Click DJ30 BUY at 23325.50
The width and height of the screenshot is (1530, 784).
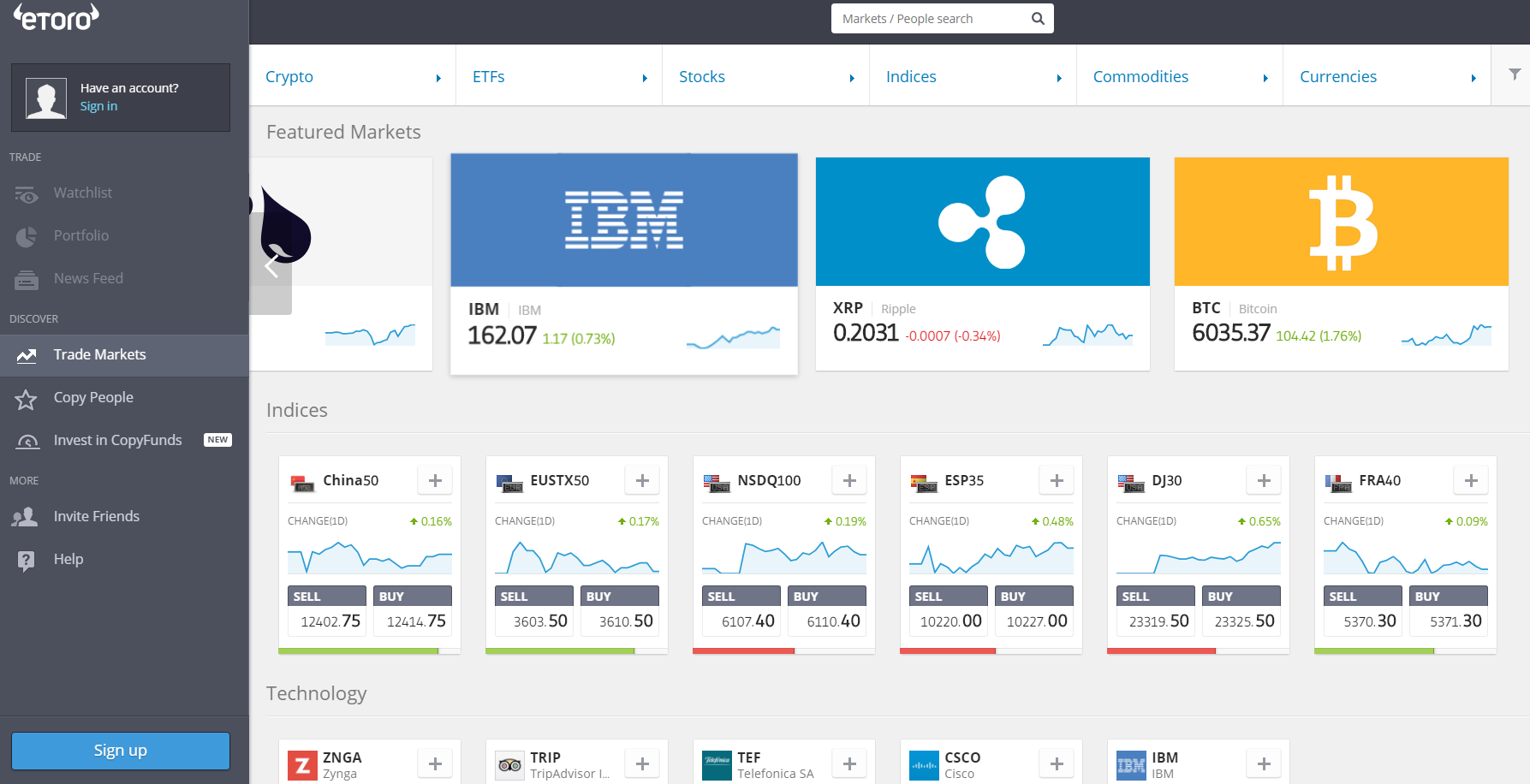[x=1241, y=611]
